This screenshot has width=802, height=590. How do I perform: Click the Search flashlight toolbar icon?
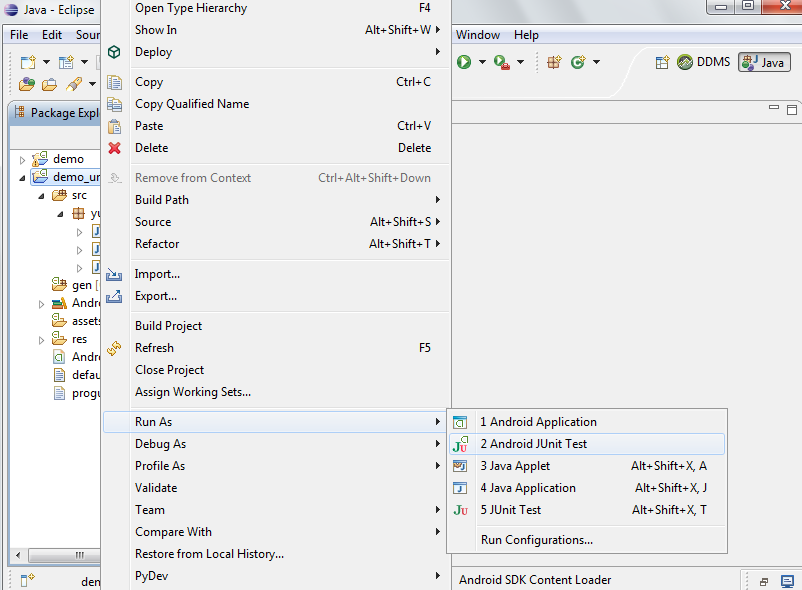(74, 84)
